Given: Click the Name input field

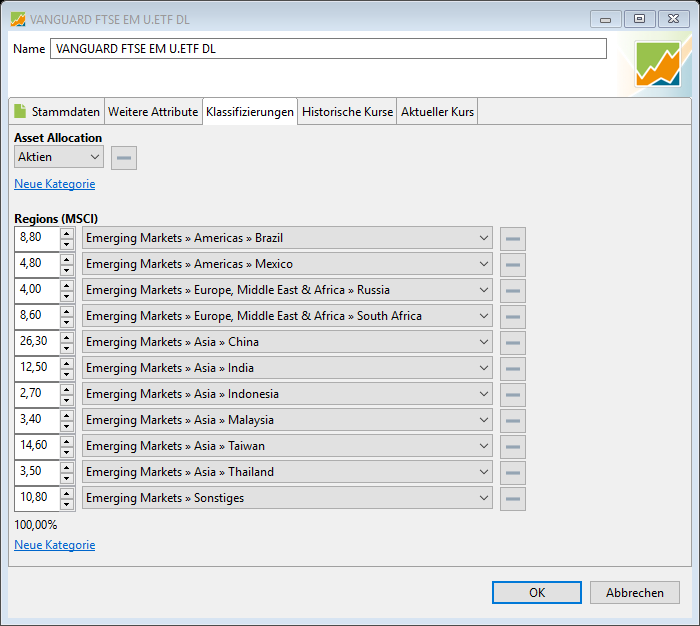Looking at the screenshot, I should tap(328, 48).
